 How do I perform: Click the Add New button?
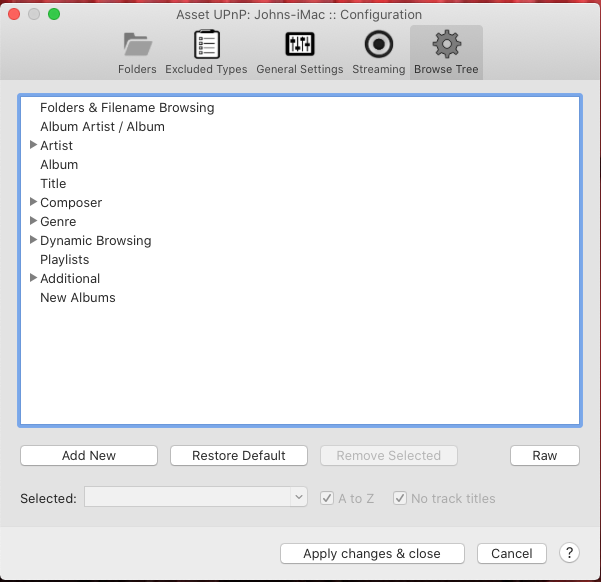point(89,455)
